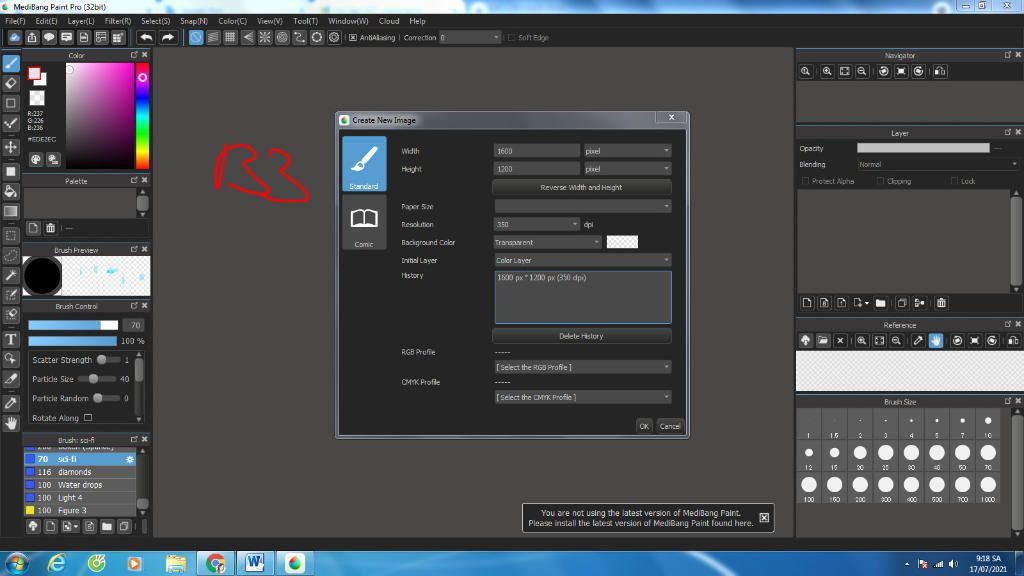Select the Move tool
This screenshot has height=576, width=1024.
[10, 147]
